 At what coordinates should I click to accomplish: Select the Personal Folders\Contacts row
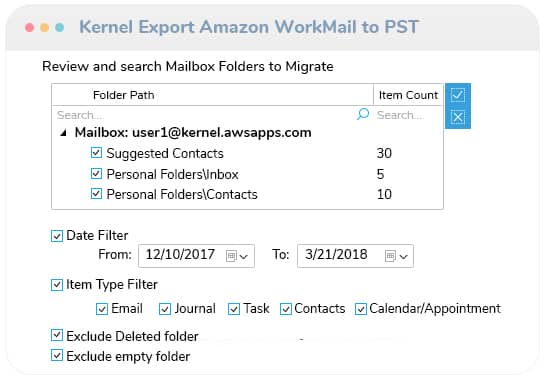(247, 194)
